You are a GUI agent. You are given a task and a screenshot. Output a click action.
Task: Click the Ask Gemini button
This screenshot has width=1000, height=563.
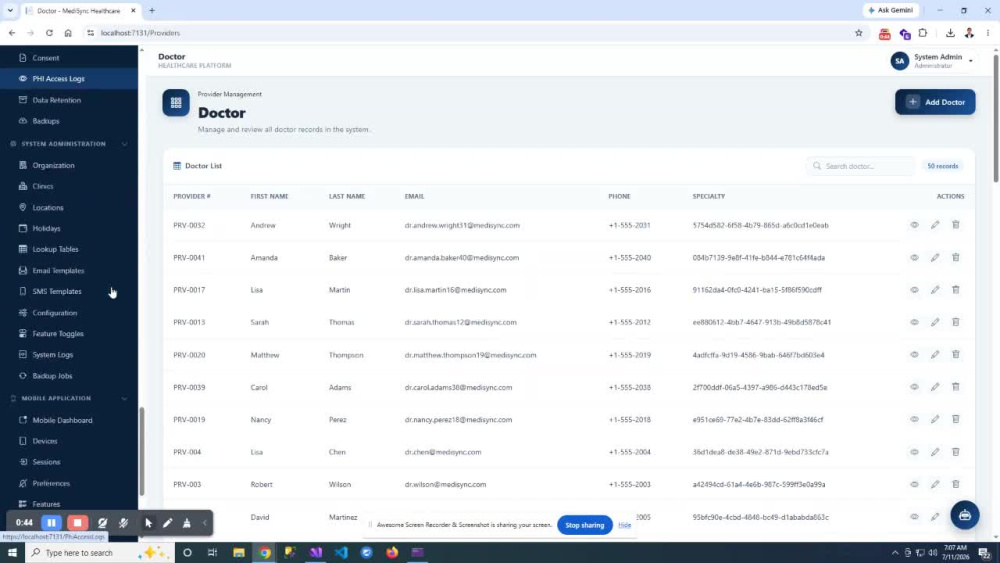(890, 10)
